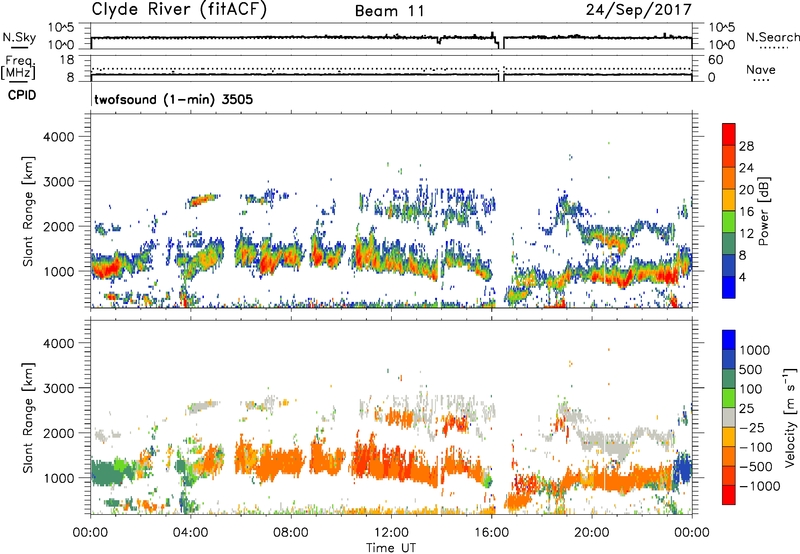The image size is (800, 554).
Task: Click the '-1000' label on Velocity color bar
Action: 760,486
